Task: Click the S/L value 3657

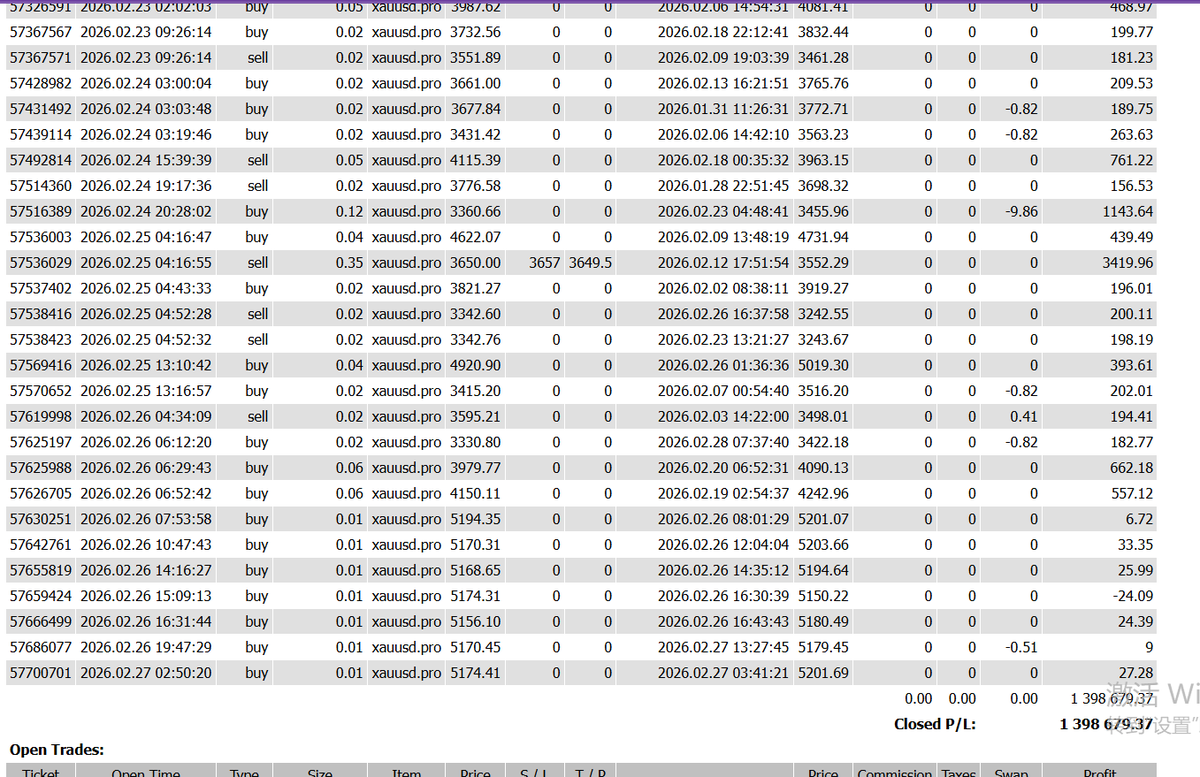Action: (x=545, y=263)
